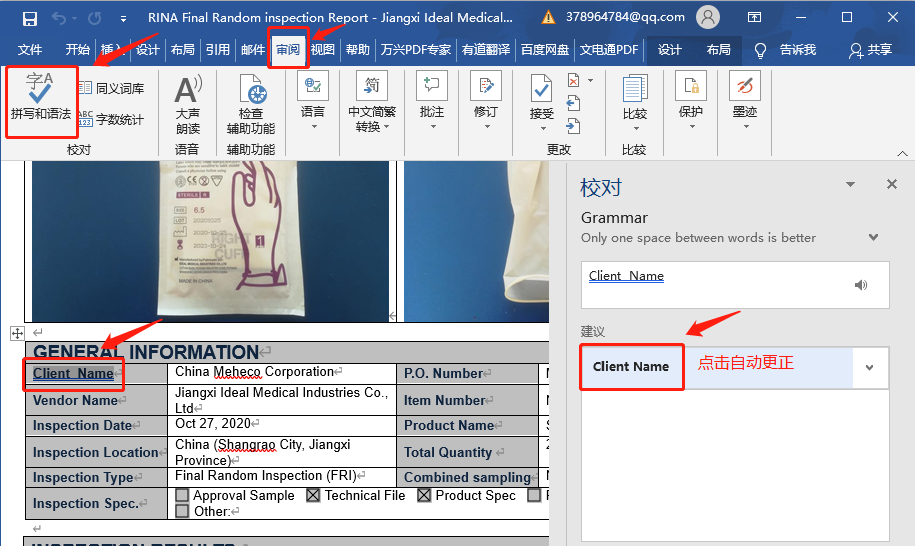The height and width of the screenshot is (546, 915).
Task: Switch to the 视图 tab
Action: click(x=323, y=50)
